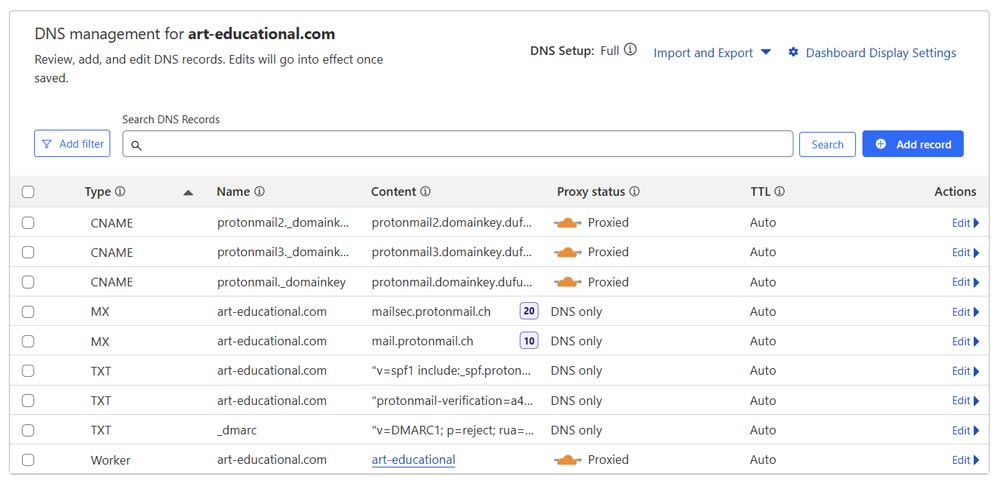
Task: Click the orange cloud on protonmail2 CNAME row
Action: [x=568, y=223]
